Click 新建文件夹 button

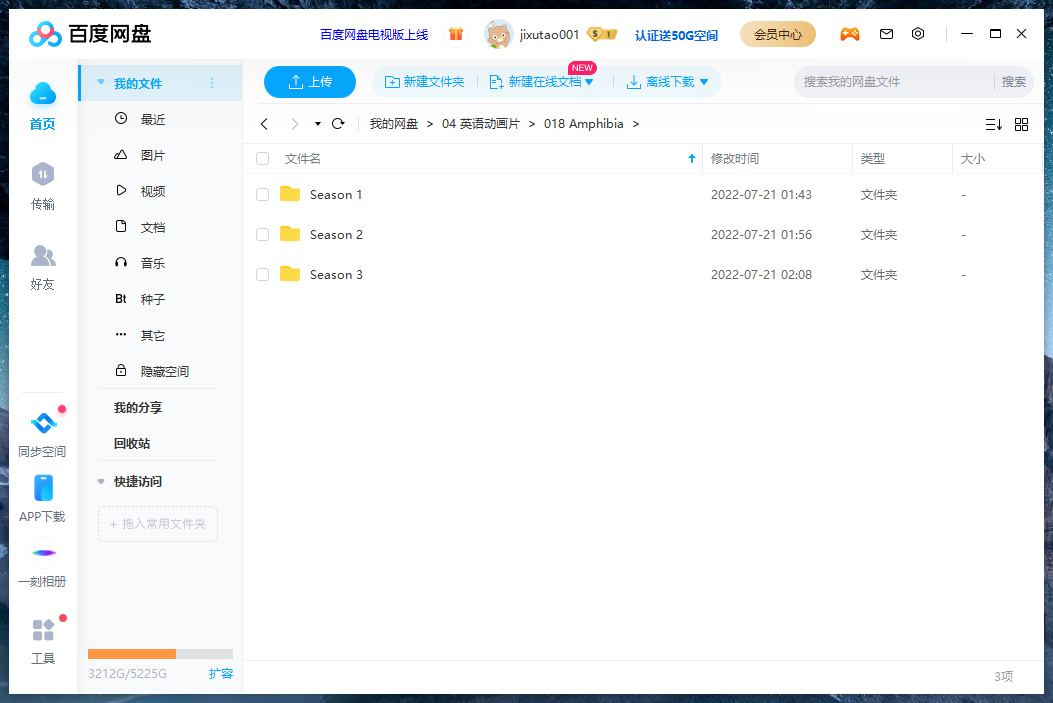click(x=424, y=82)
